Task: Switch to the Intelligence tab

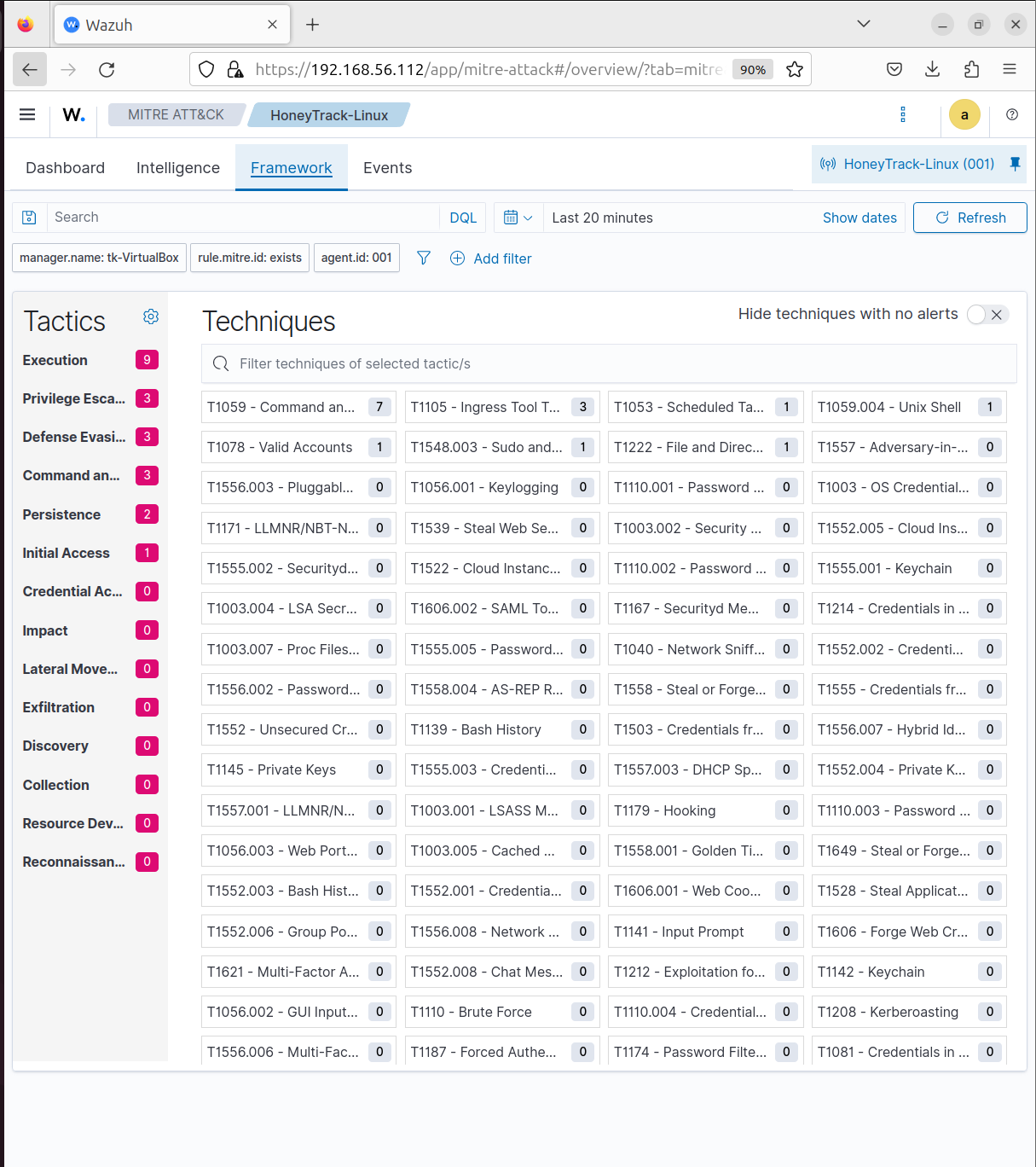Action: [178, 168]
